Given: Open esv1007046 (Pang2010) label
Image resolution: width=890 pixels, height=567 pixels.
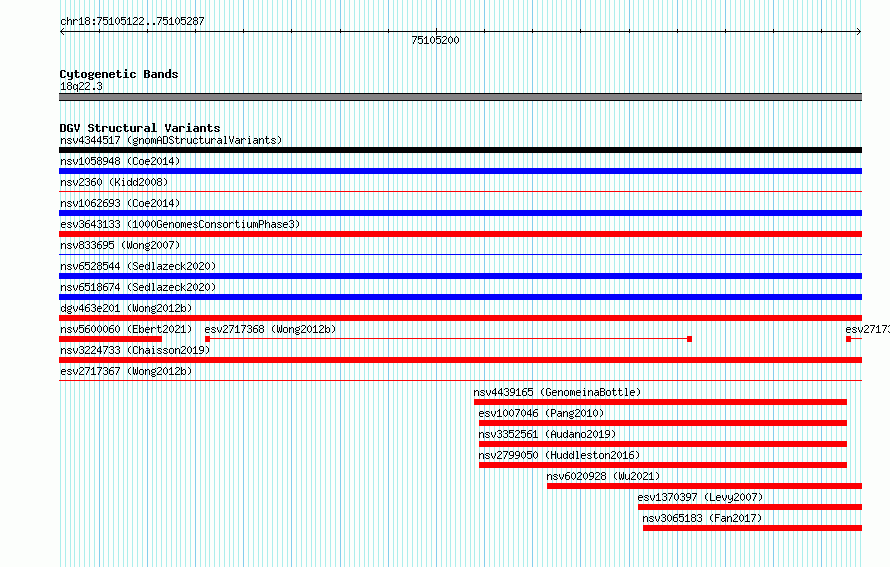Looking at the screenshot, I should pyautogui.click(x=541, y=413).
